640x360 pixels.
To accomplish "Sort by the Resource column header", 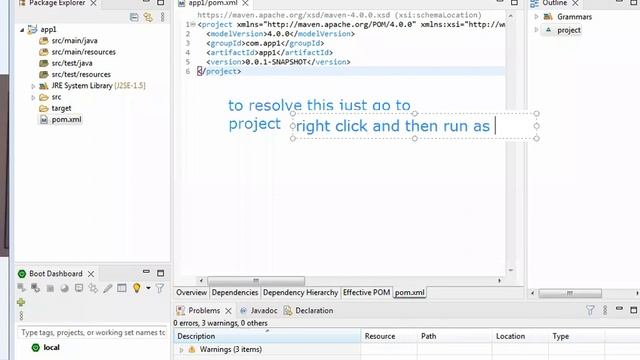I will 389,336.
